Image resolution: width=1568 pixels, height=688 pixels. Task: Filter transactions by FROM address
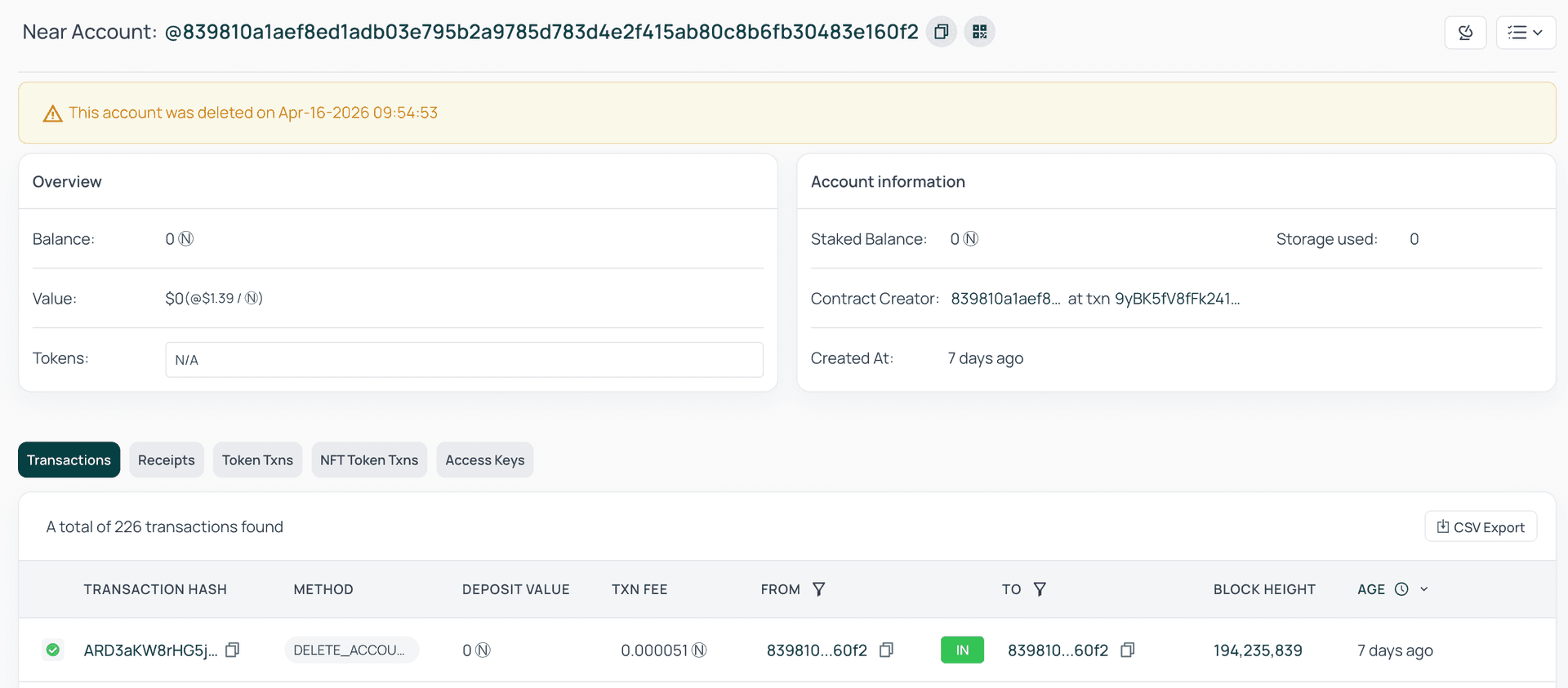[x=818, y=589]
